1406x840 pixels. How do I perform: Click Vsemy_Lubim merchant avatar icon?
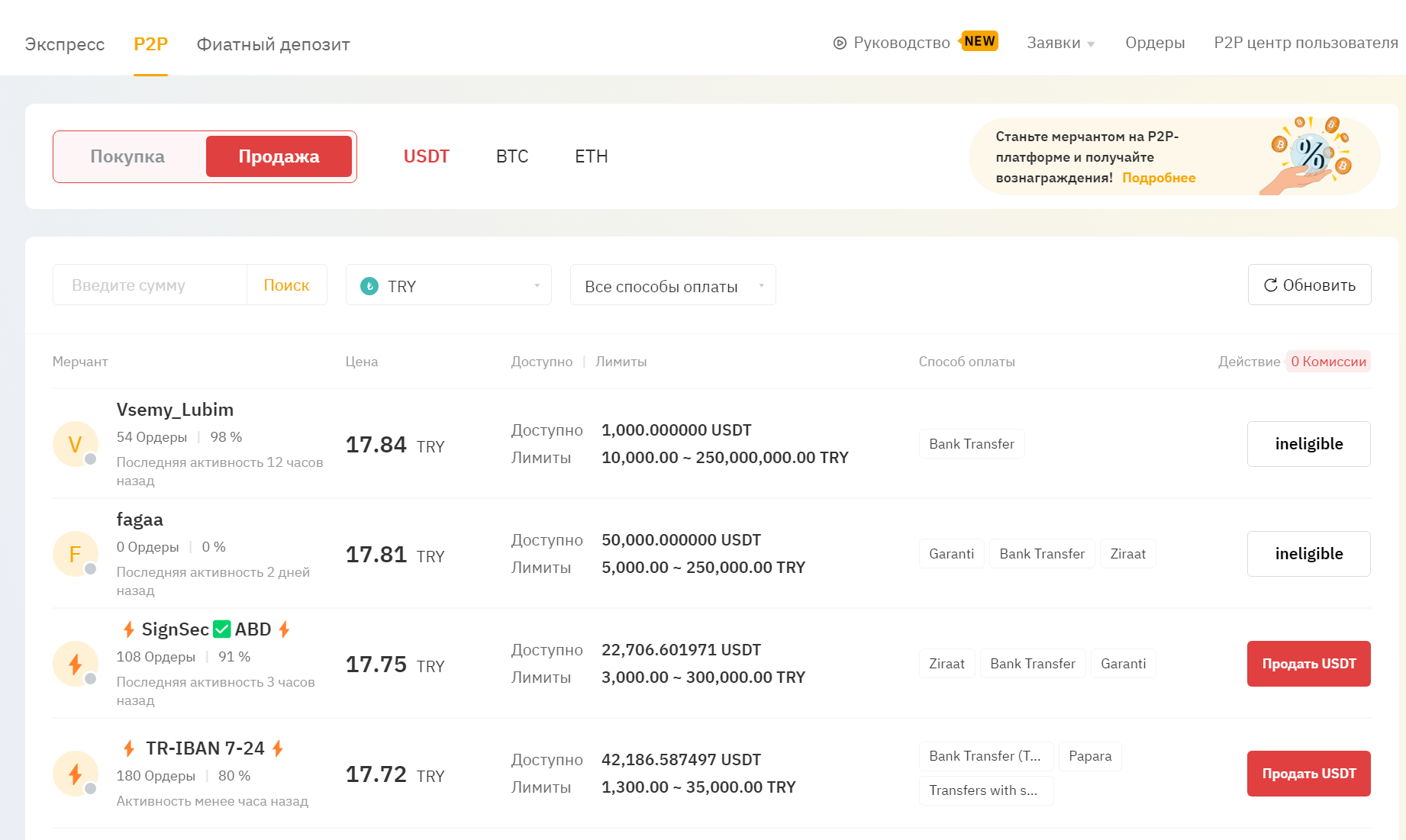coord(75,444)
